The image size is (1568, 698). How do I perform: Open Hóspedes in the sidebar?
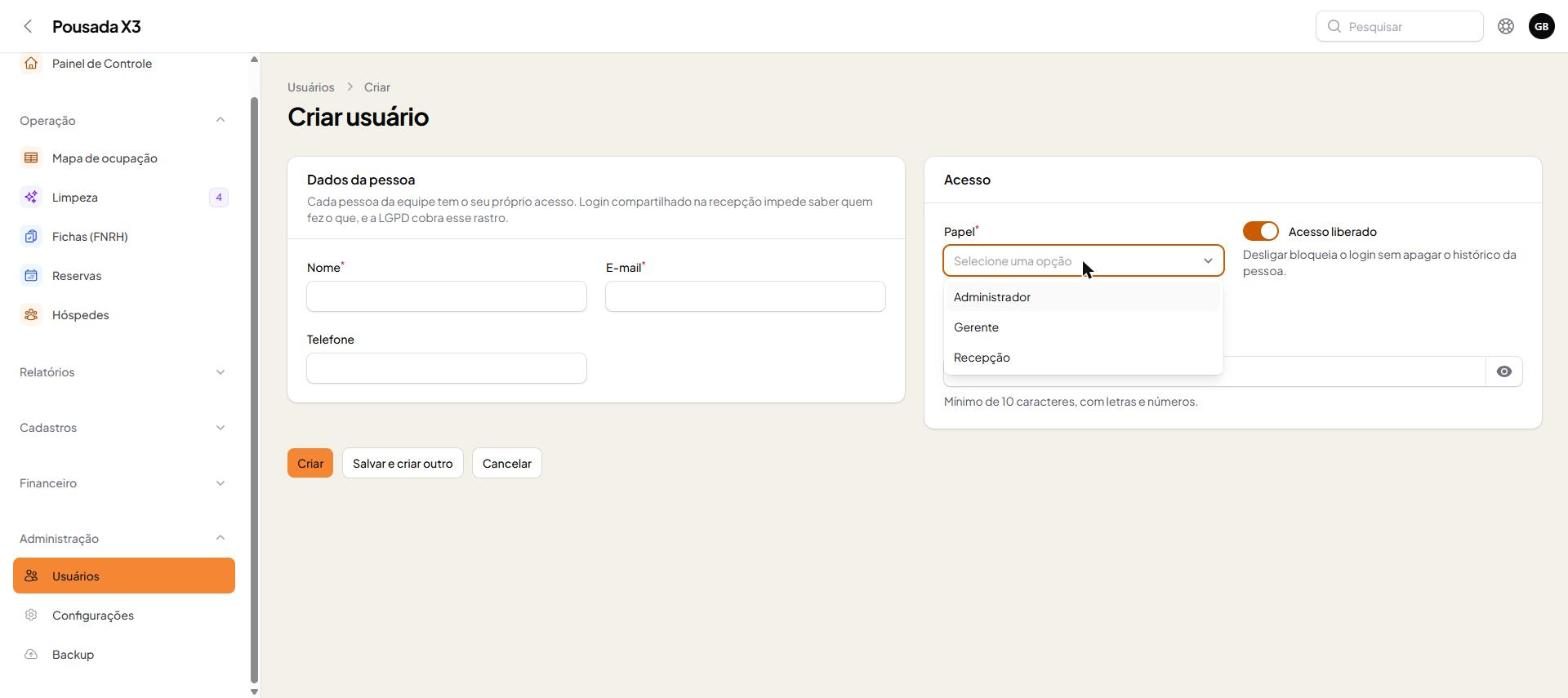click(124, 315)
